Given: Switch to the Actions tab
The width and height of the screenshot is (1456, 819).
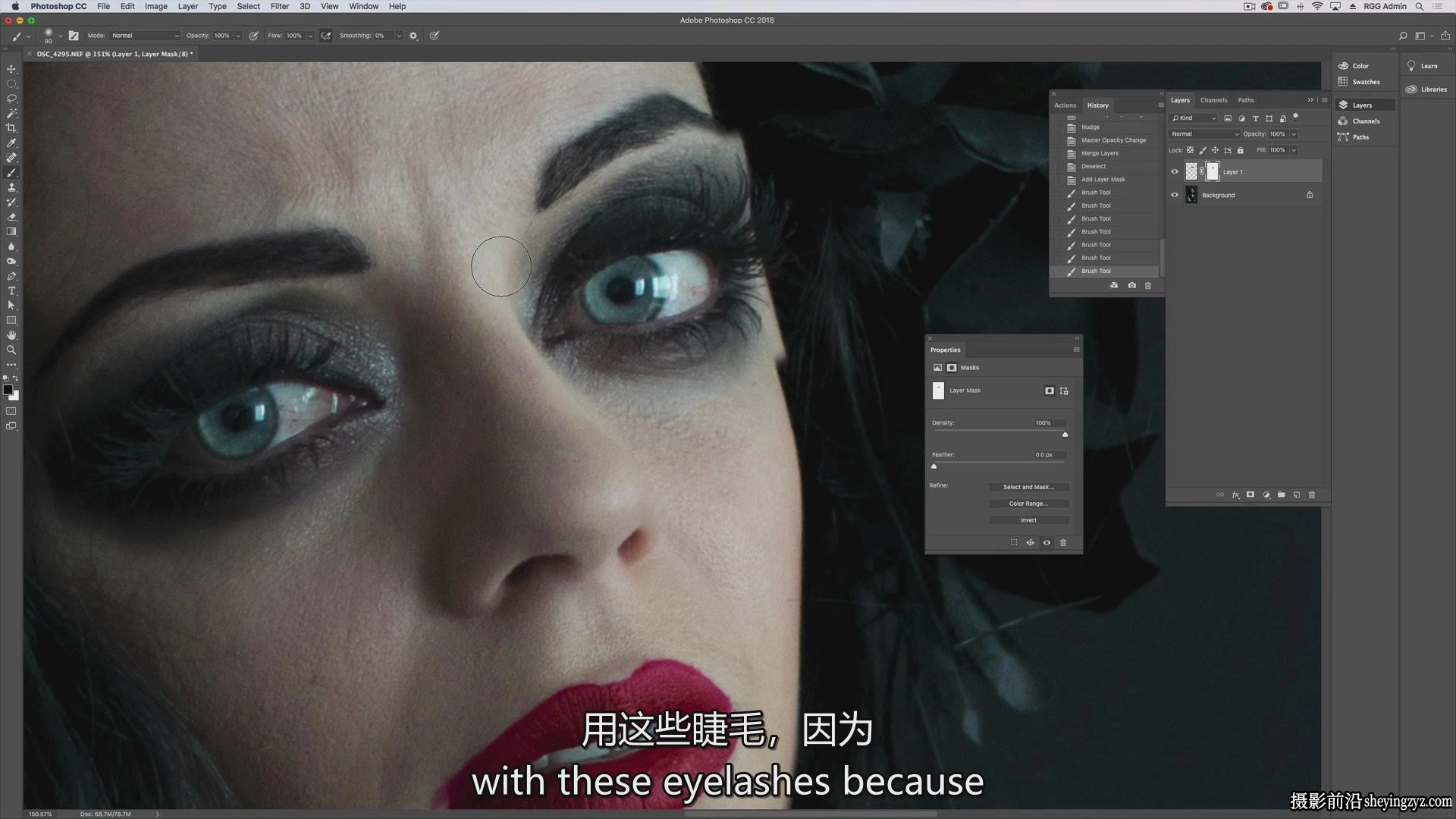Looking at the screenshot, I should [x=1065, y=105].
